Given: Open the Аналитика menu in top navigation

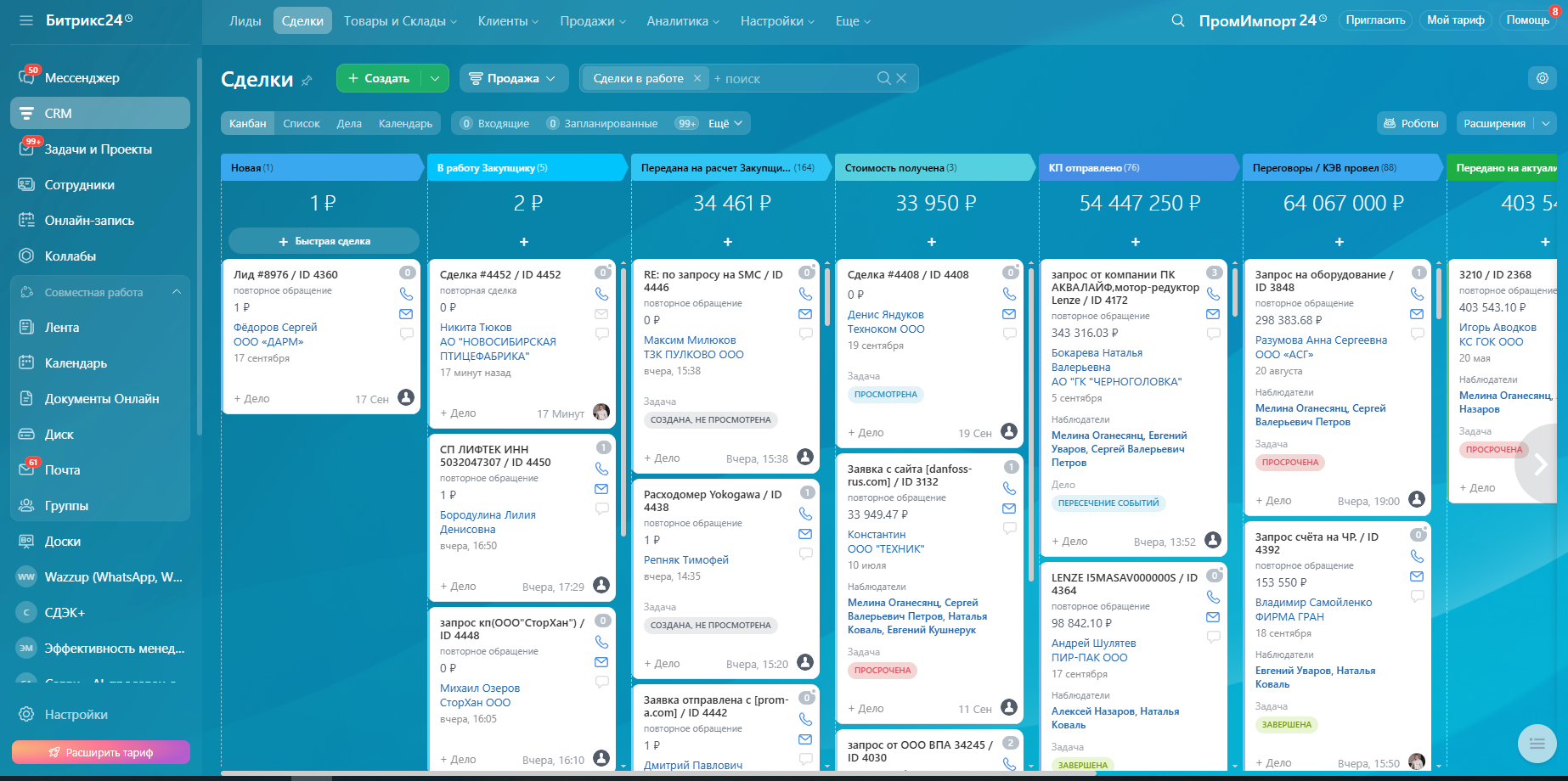Looking at the screenshot, I should click(x=682, y=21).
